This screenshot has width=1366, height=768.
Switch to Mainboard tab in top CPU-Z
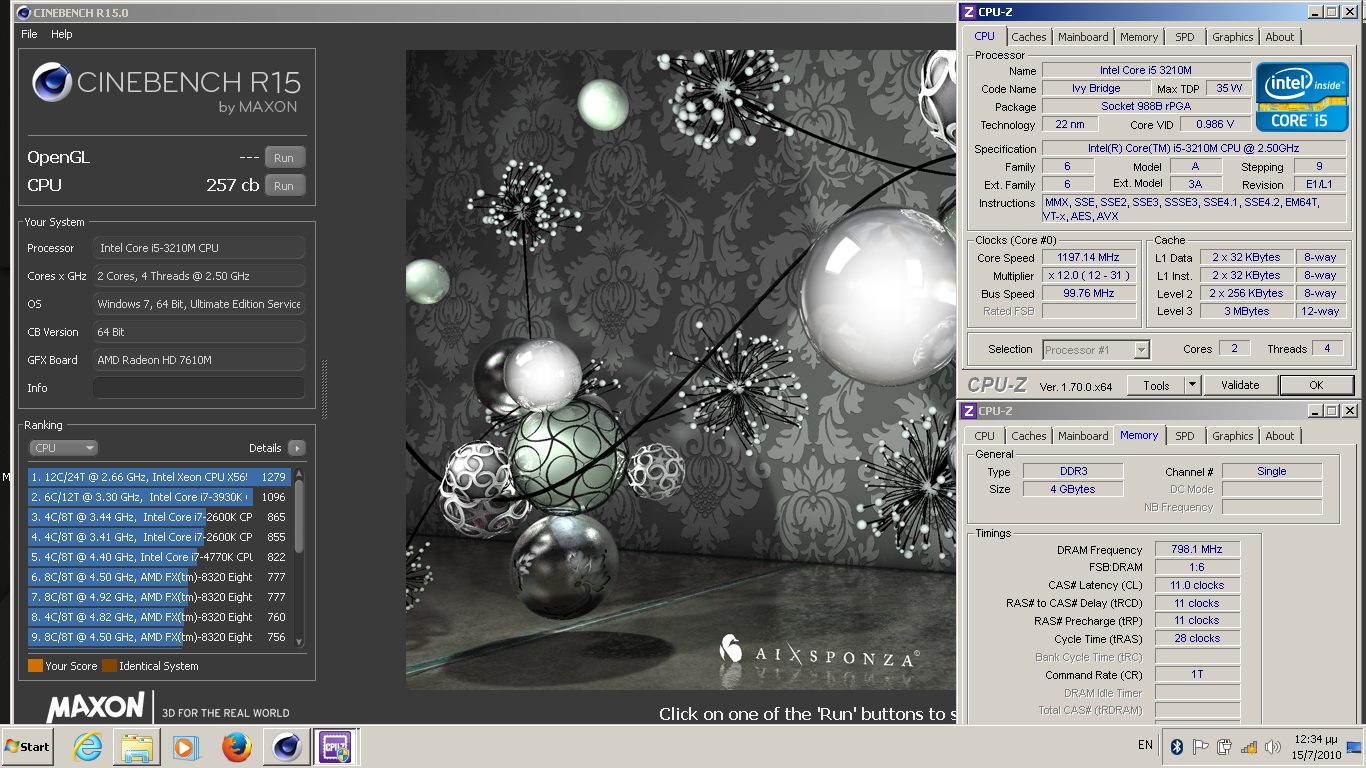point(1083,37)
